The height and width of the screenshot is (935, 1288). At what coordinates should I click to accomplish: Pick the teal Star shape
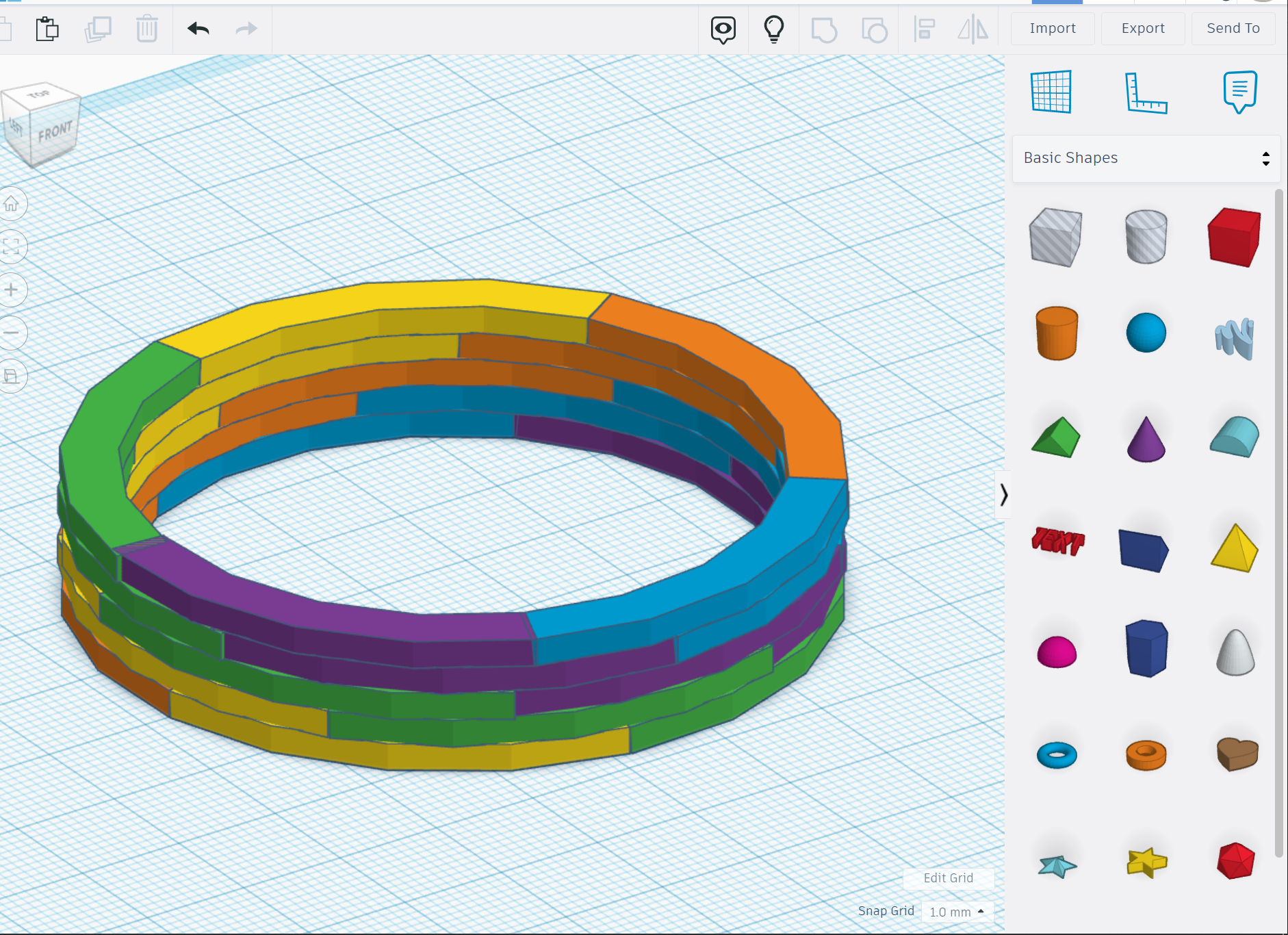coord(1057,866)
